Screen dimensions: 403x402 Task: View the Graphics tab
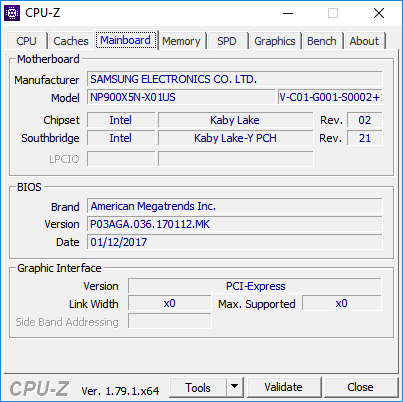(x=275, y=41)
